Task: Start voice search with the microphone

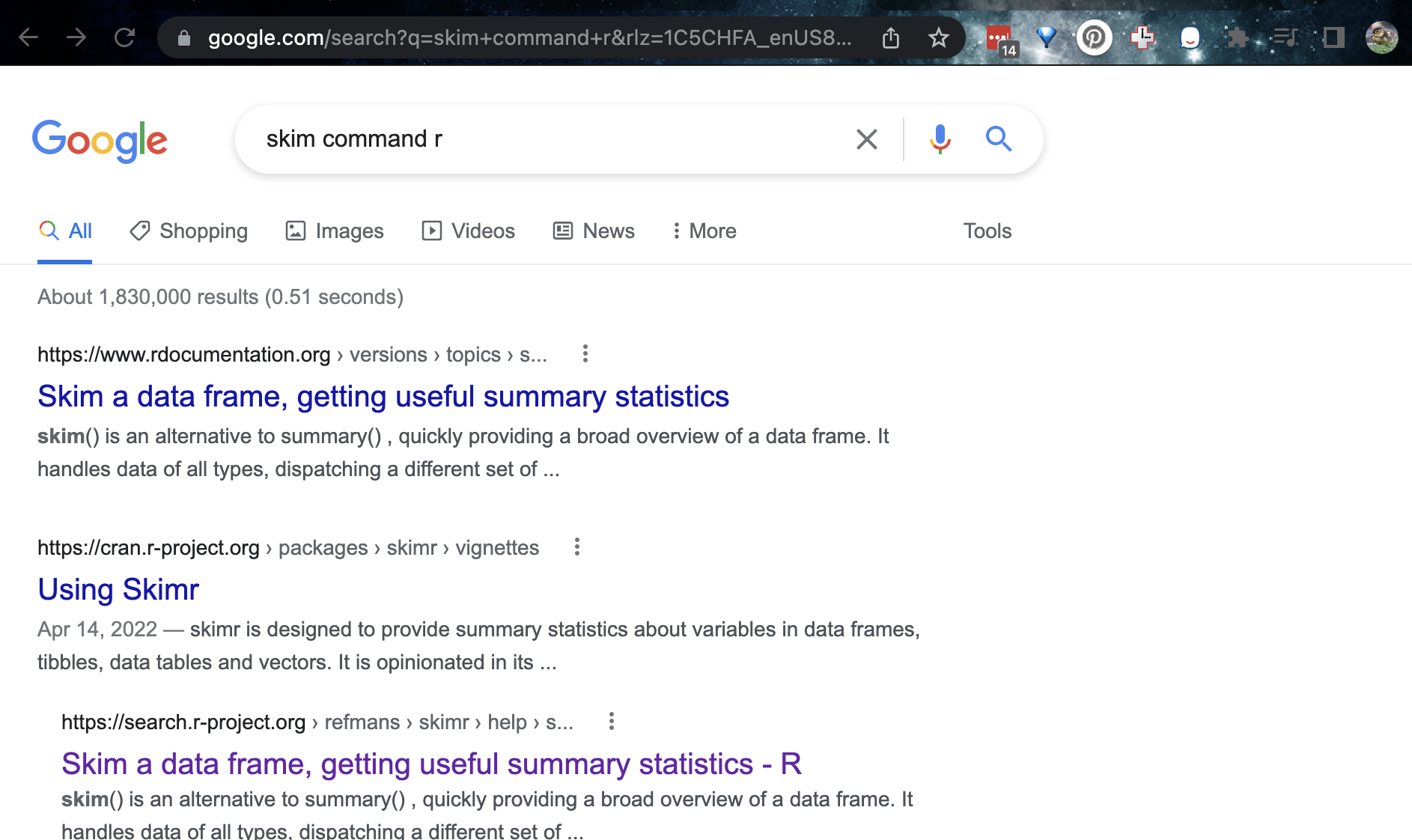Action: tap(940, 139)
